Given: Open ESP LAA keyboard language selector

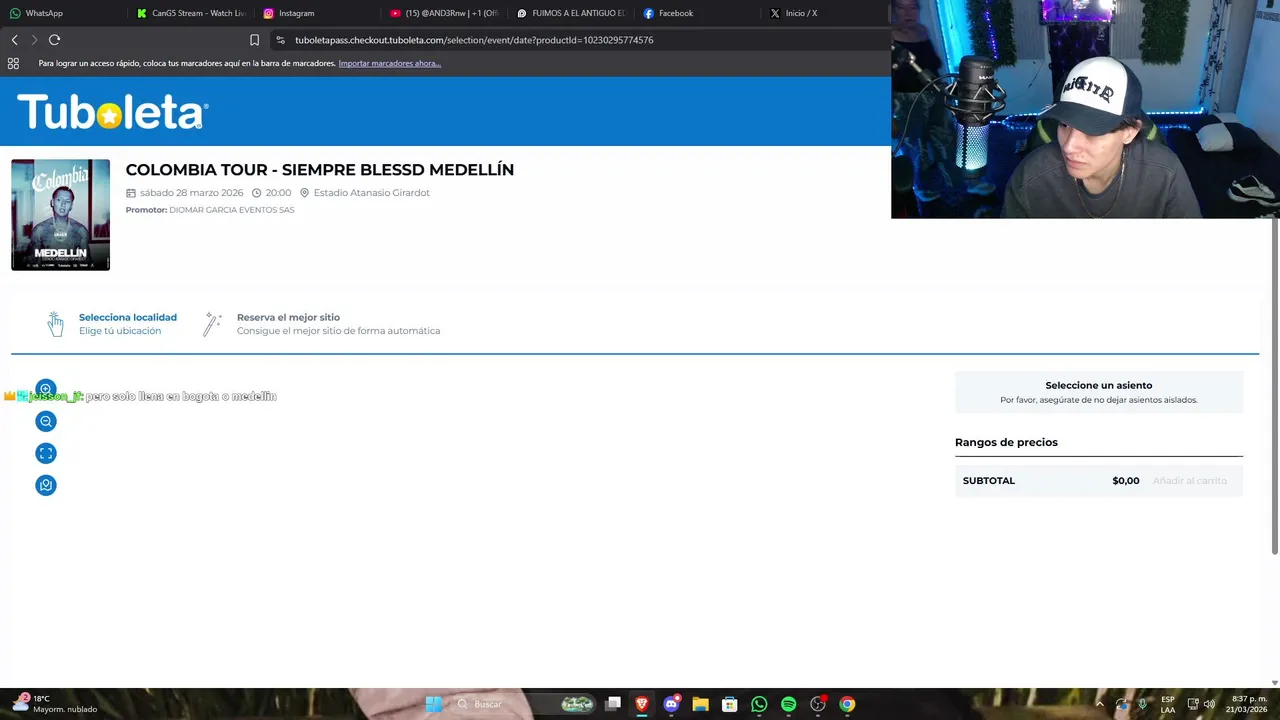Looking at the screenshot, I should tap(1168, 704).
